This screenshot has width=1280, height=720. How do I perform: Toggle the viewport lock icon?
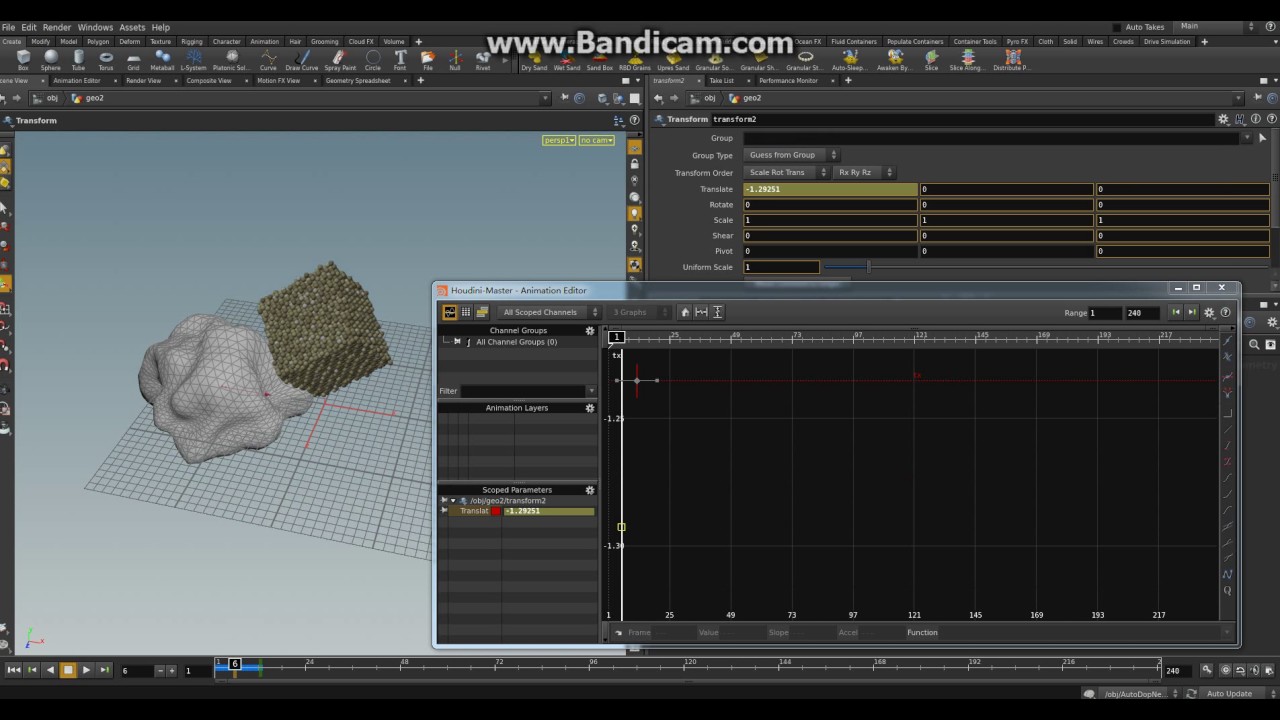634,164
